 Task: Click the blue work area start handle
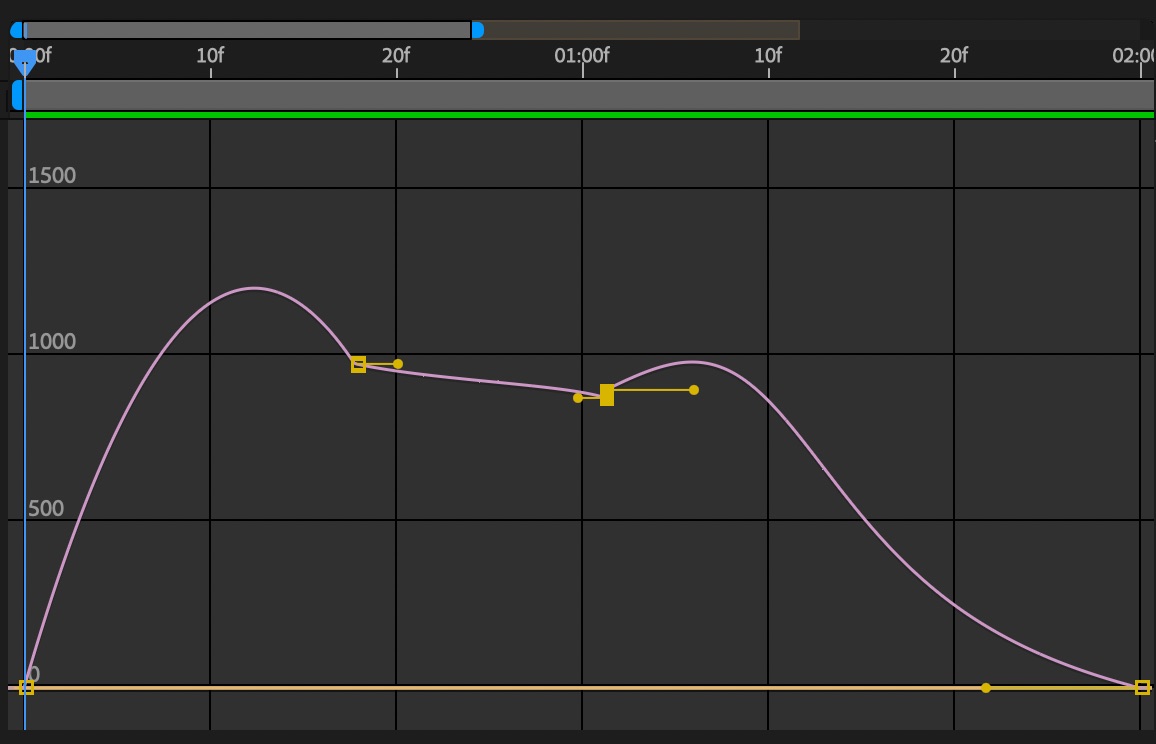click(x=16, y=95)
